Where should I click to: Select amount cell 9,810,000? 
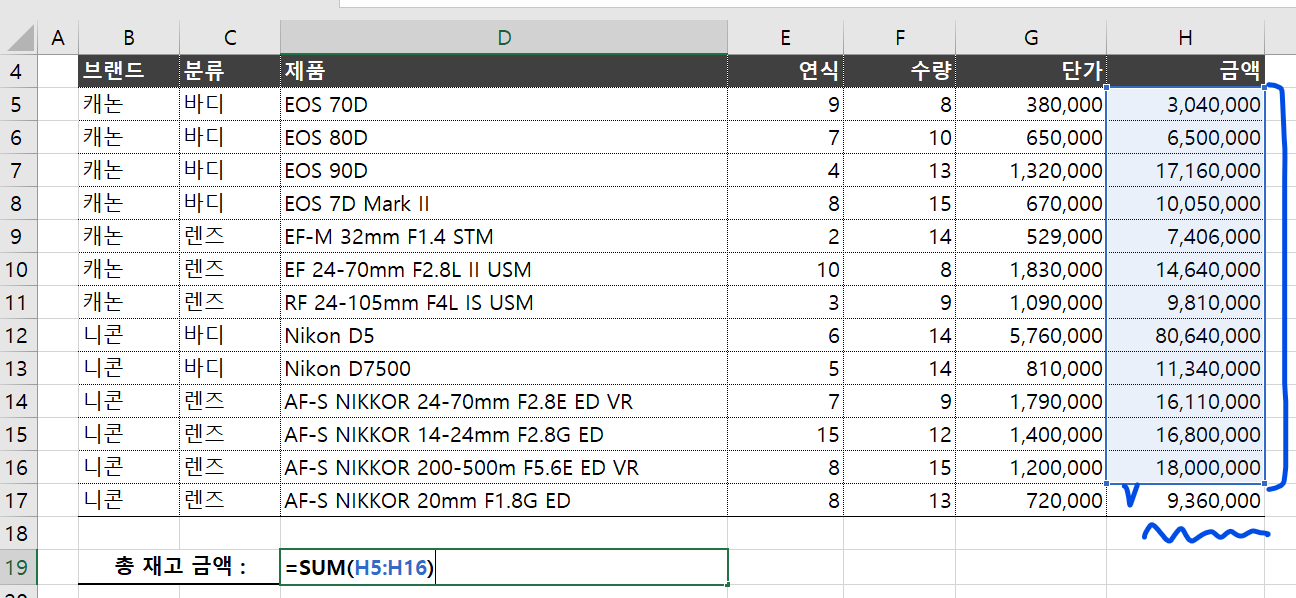1185,302
